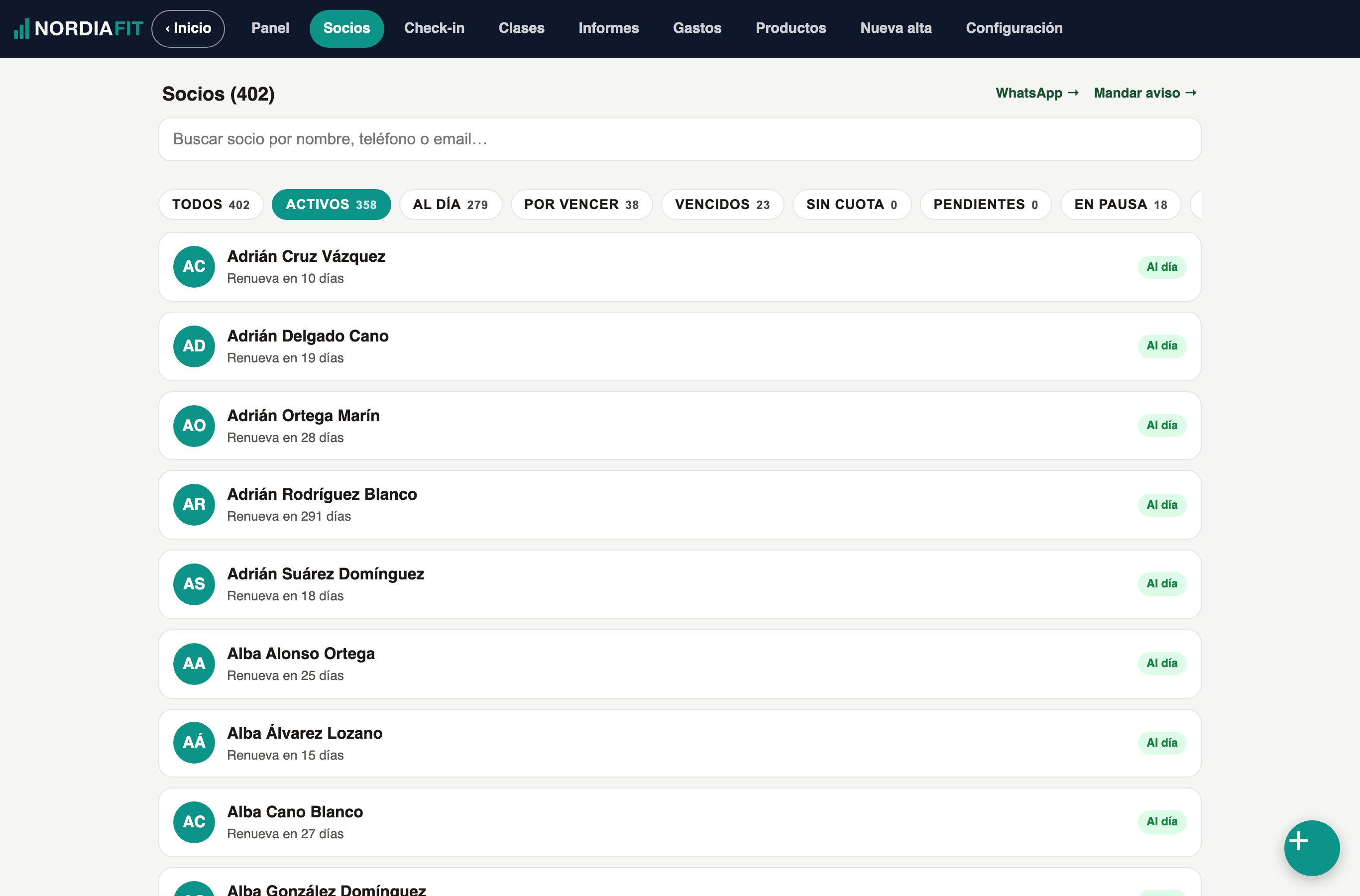Click Al día badge for Adrián Rodríguez Blanco
This screenshot has height=896, width=1360.
click(x=1162, y=505)
